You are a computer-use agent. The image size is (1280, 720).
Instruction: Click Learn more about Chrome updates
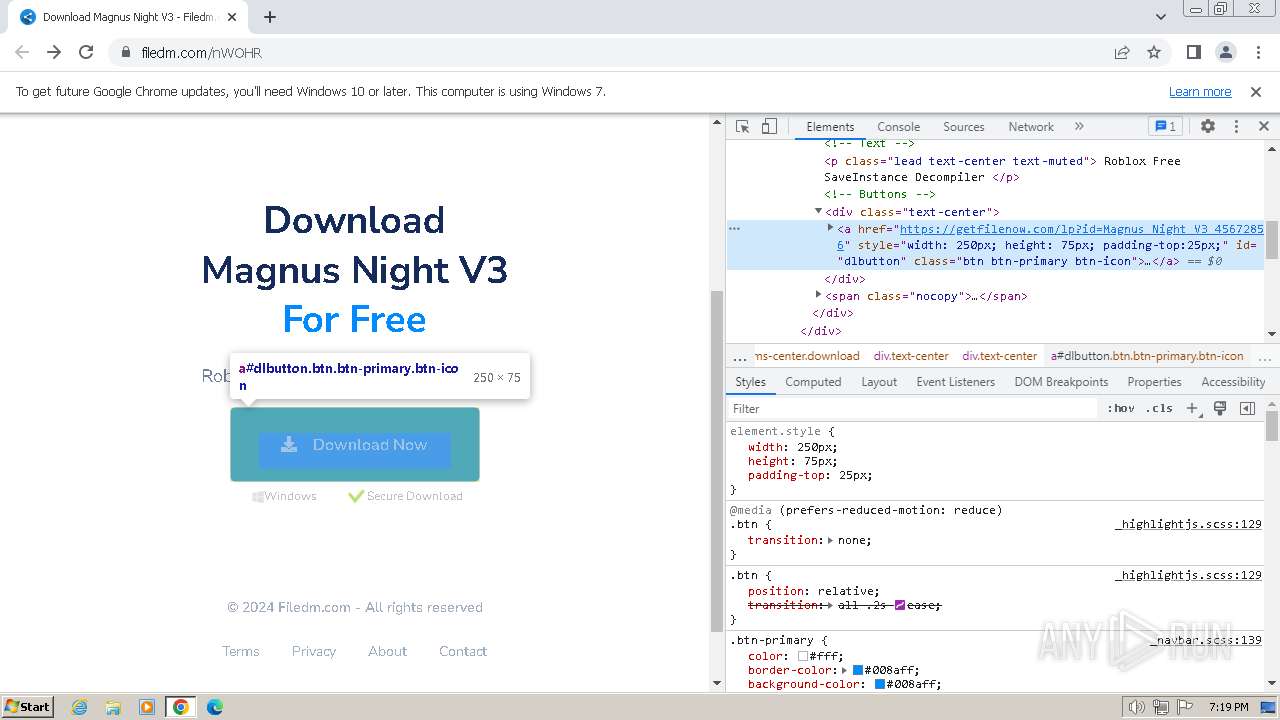click(x=1200, y=91)
